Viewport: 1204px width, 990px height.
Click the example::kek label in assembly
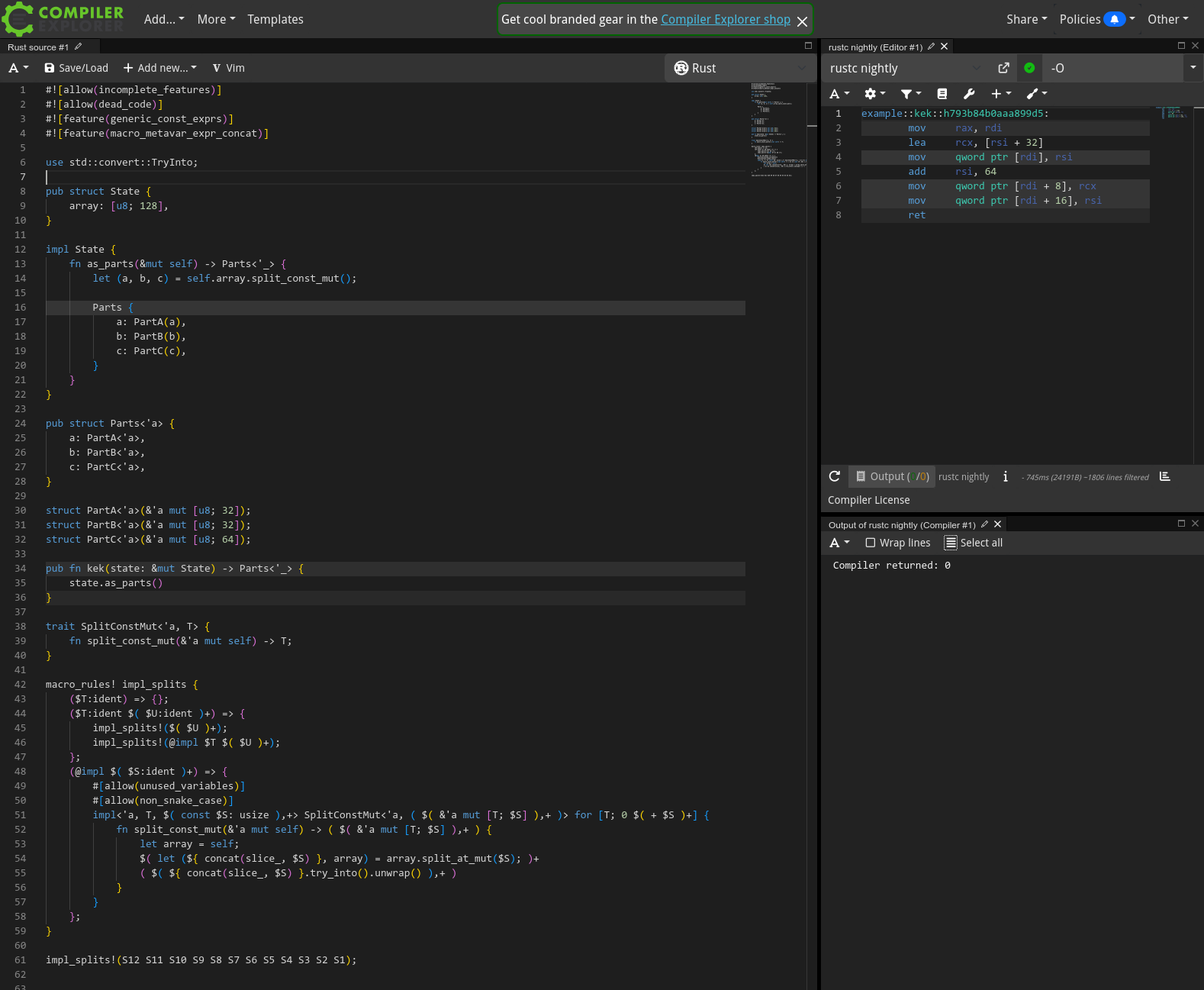(x=955, y=114)
